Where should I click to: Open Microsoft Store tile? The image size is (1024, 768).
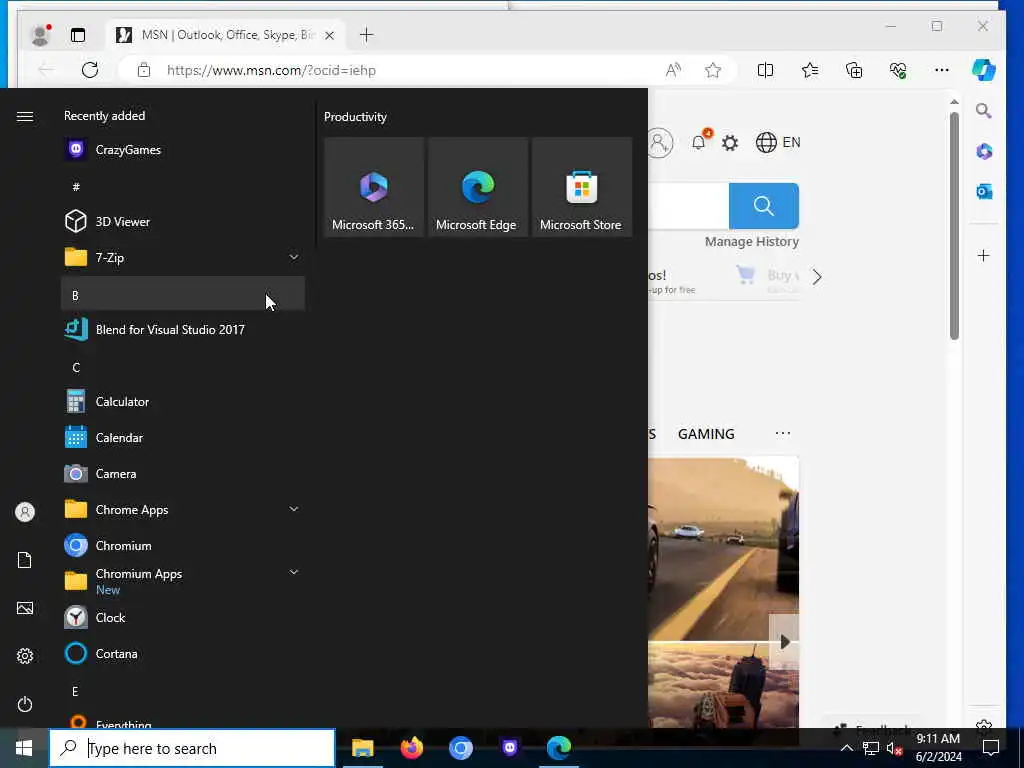click(x=581, y=187)
